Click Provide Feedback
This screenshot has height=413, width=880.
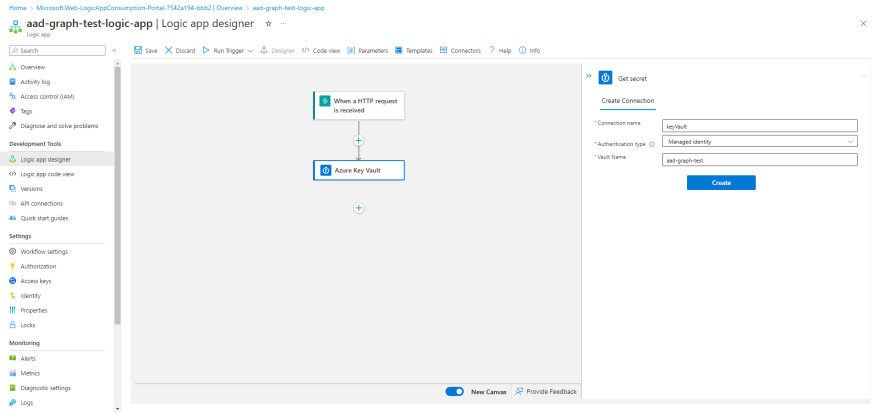(x=546, y=392)
